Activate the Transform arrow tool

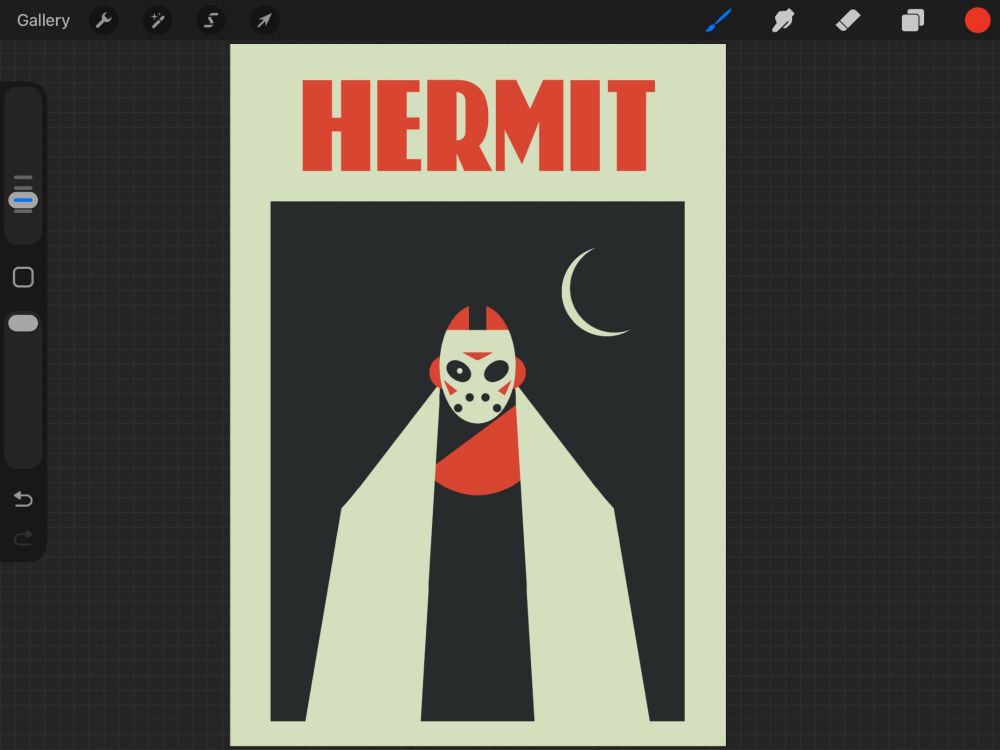(264, 20)
